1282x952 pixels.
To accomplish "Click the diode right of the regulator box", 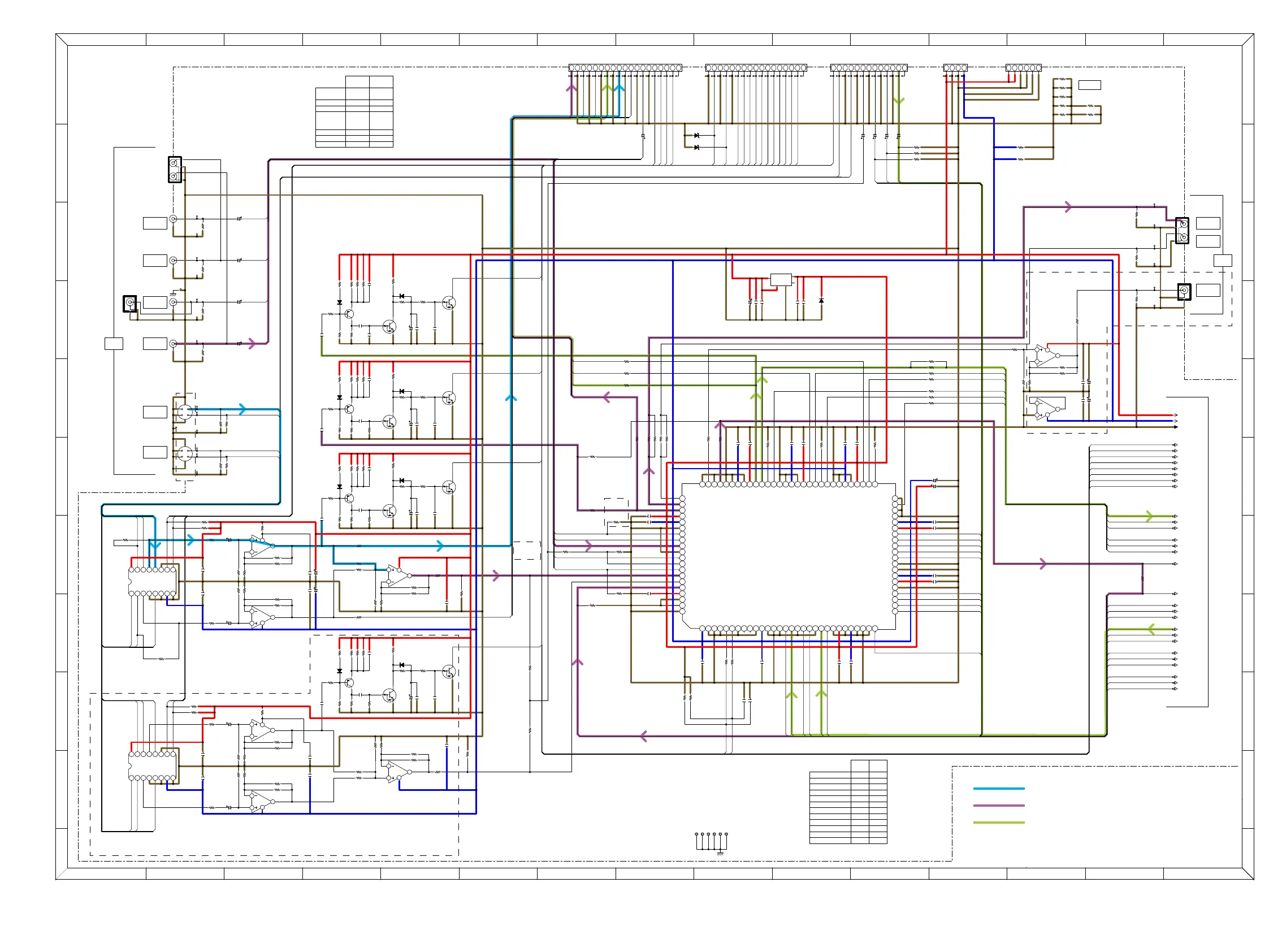I will (821, 300).
